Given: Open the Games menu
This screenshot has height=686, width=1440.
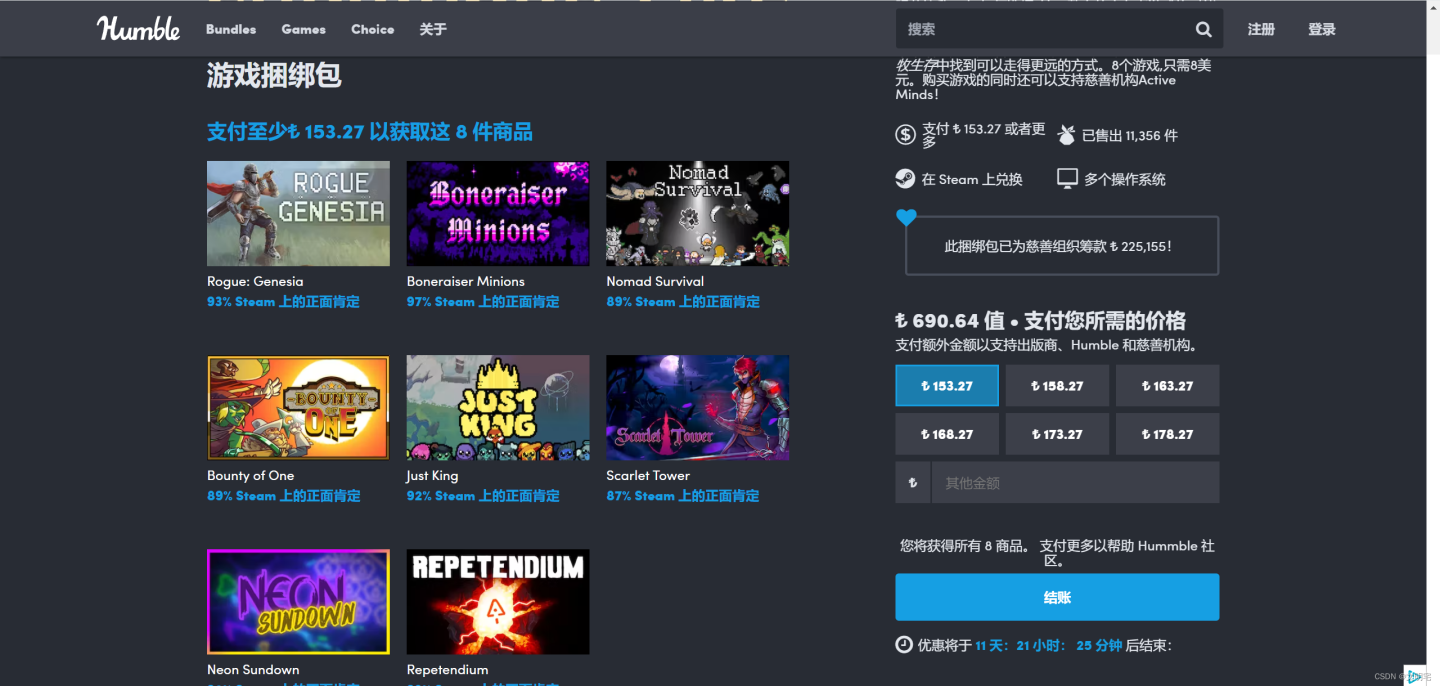Looking at the screenshot, I should [303, 29].
